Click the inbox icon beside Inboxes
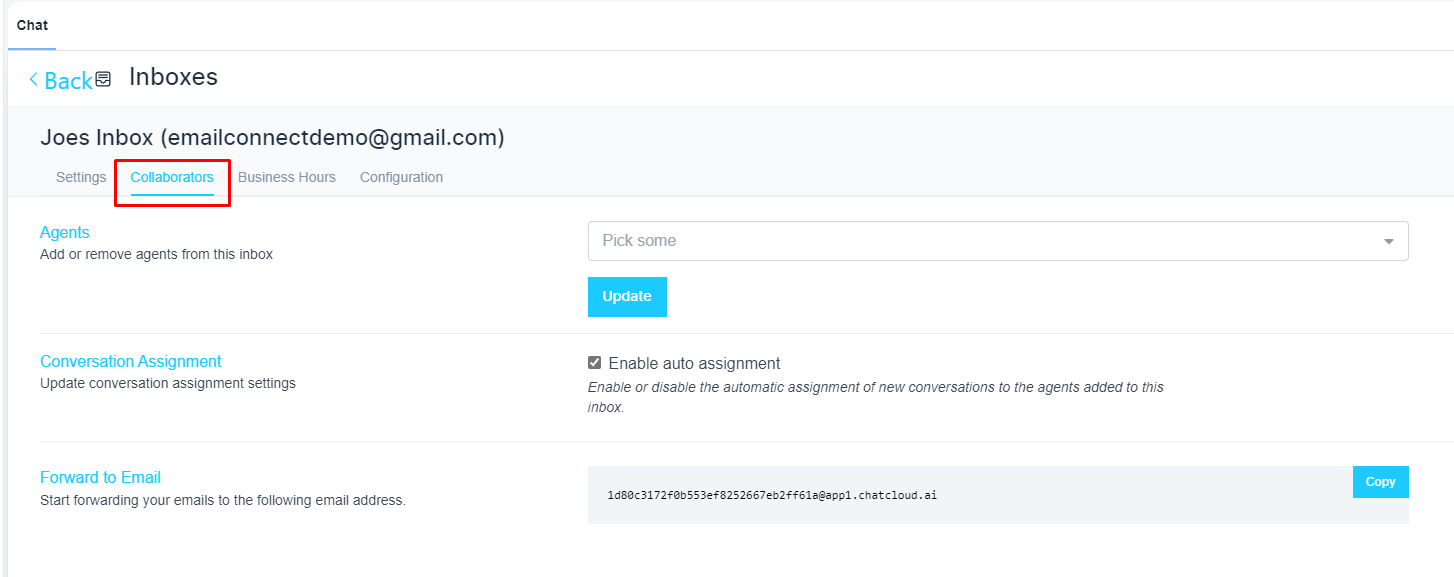The width and height of the screenshot is (1454, 577). point(103,79)
